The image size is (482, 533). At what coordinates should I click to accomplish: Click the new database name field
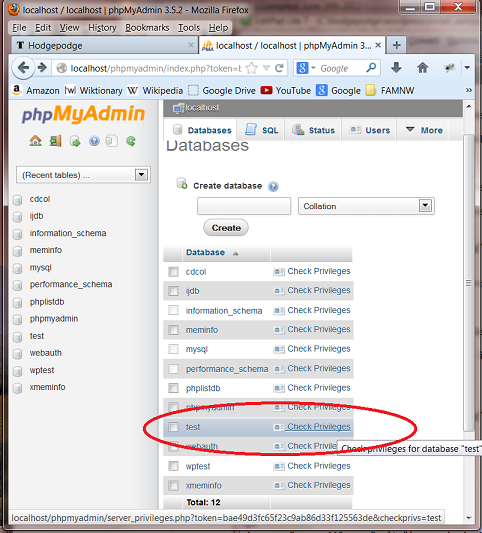click(244, 206)
